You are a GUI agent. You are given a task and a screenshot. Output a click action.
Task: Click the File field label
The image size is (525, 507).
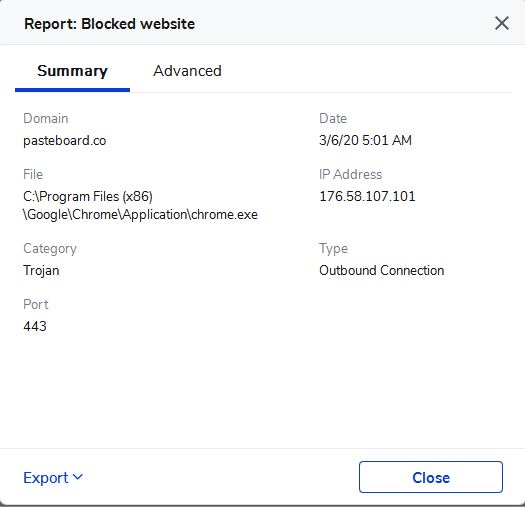click(33, 174)
